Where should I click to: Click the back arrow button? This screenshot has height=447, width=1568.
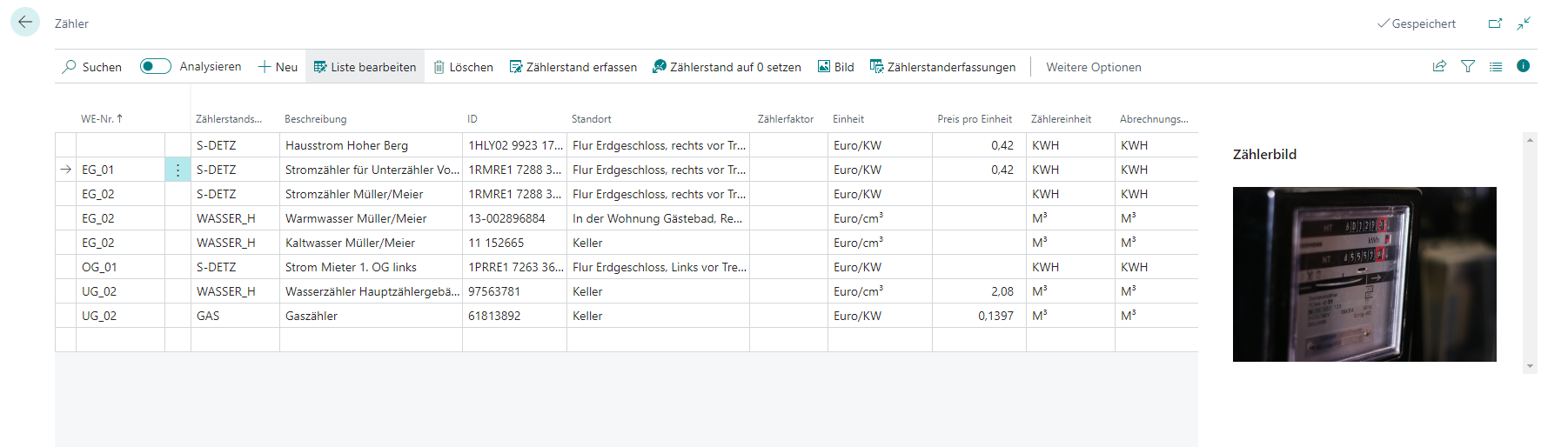click(25, 23)
